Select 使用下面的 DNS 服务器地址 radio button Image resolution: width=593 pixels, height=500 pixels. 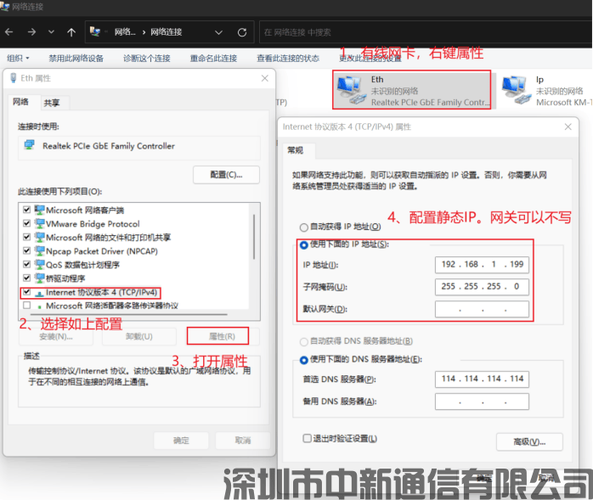click(x=304, y=360)
